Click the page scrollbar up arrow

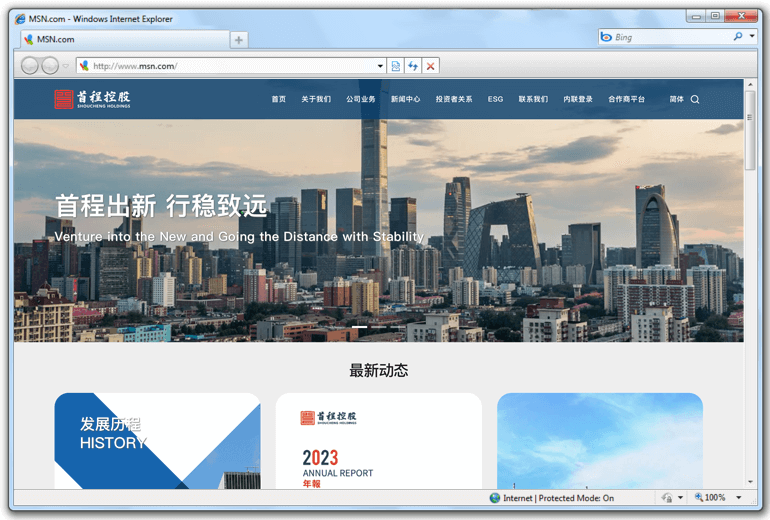click(750, 84)
